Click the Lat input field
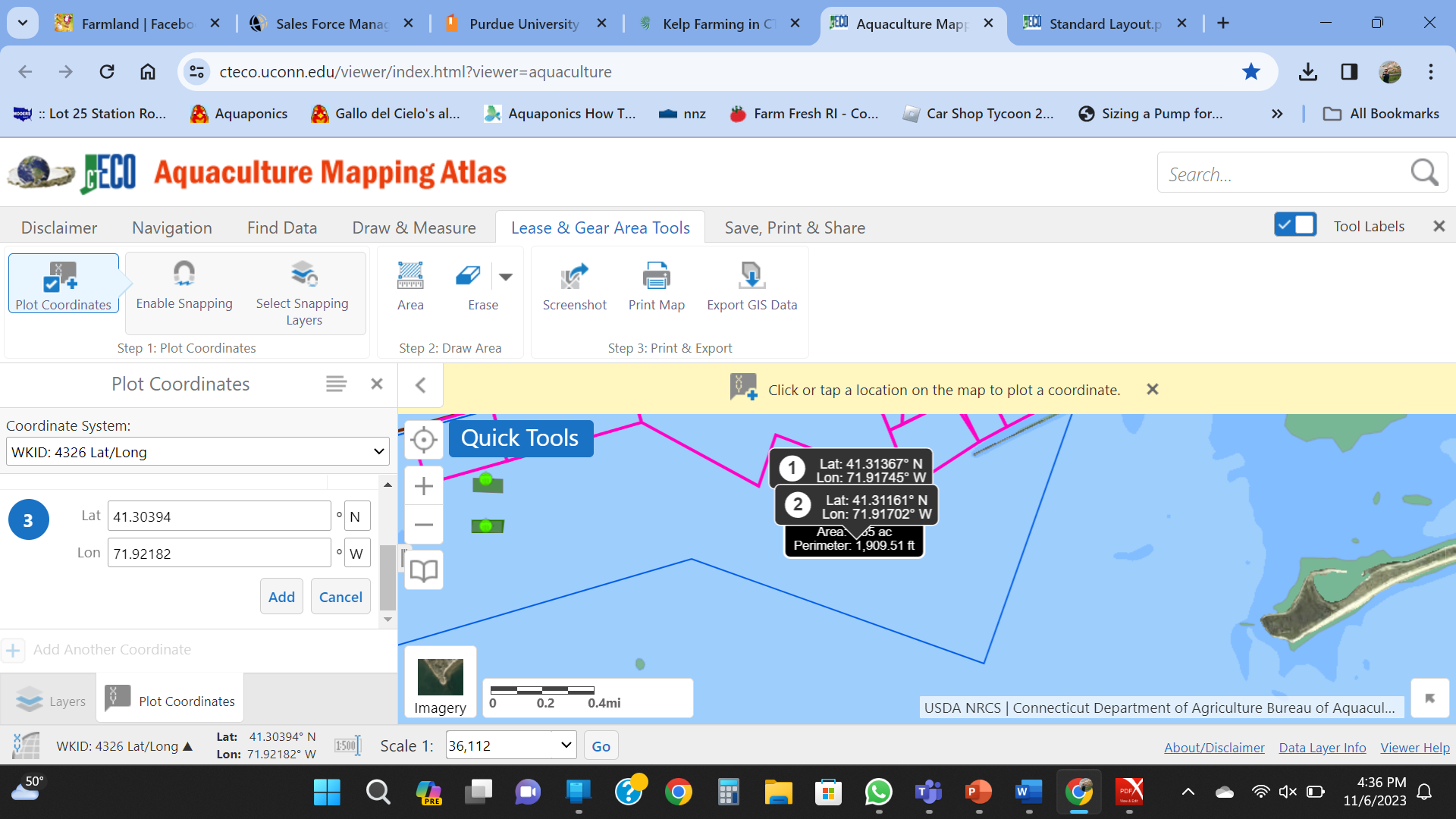 [x=219, y=516]
